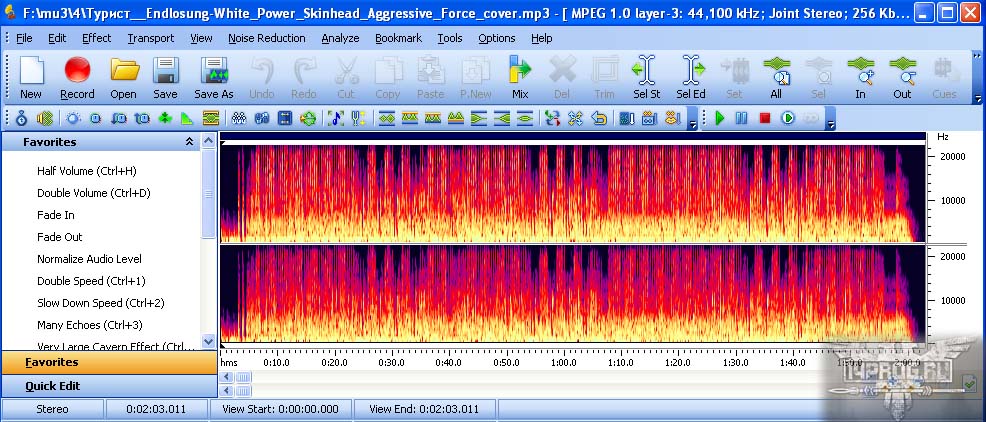
Task: Select all with the All icon
Action: click(777, 78)
